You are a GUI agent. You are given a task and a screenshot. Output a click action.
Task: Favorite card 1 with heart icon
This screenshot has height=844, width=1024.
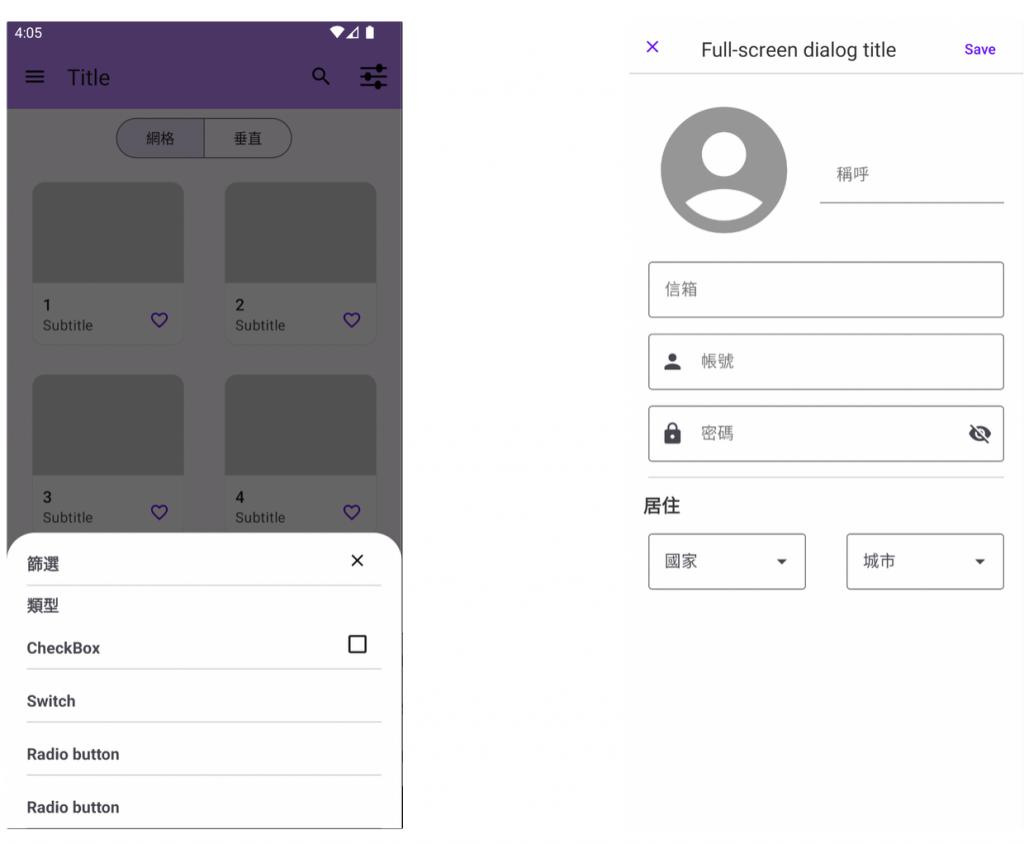[x=159, y=320]
